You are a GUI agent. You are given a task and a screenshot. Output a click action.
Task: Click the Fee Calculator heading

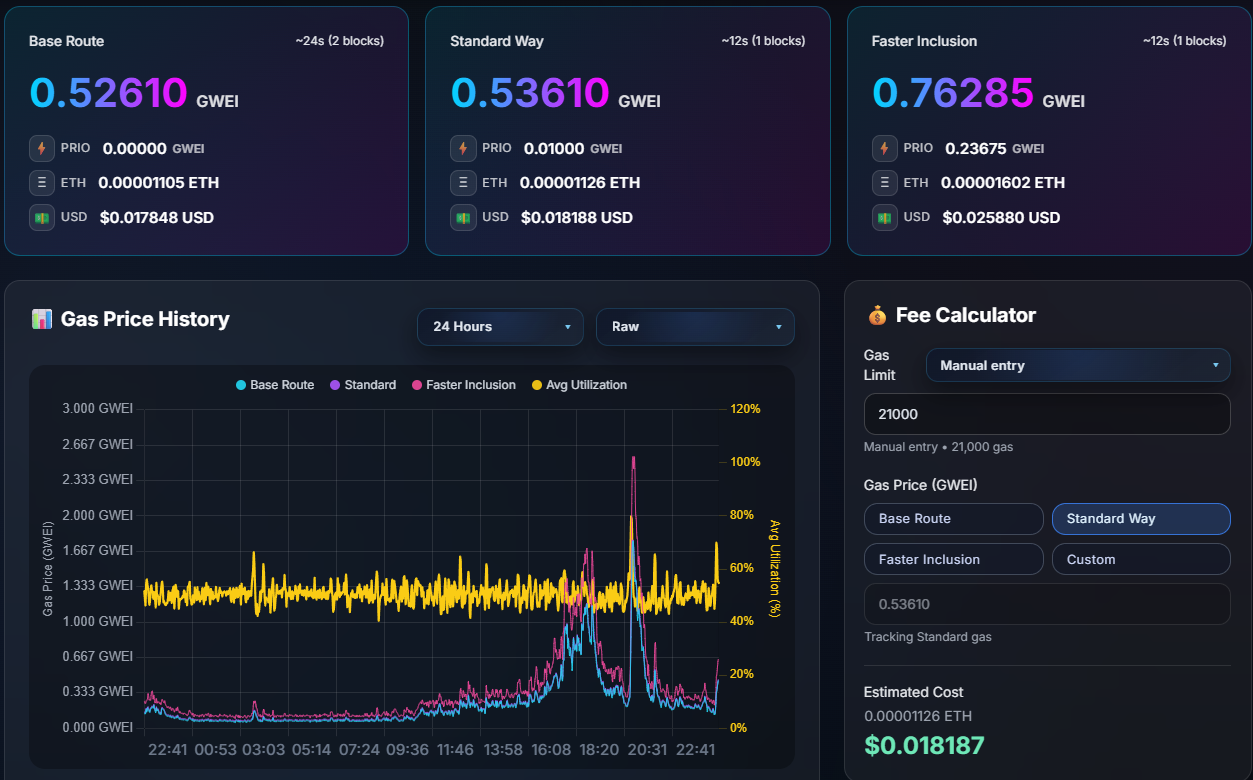click(x=966, y=315)
